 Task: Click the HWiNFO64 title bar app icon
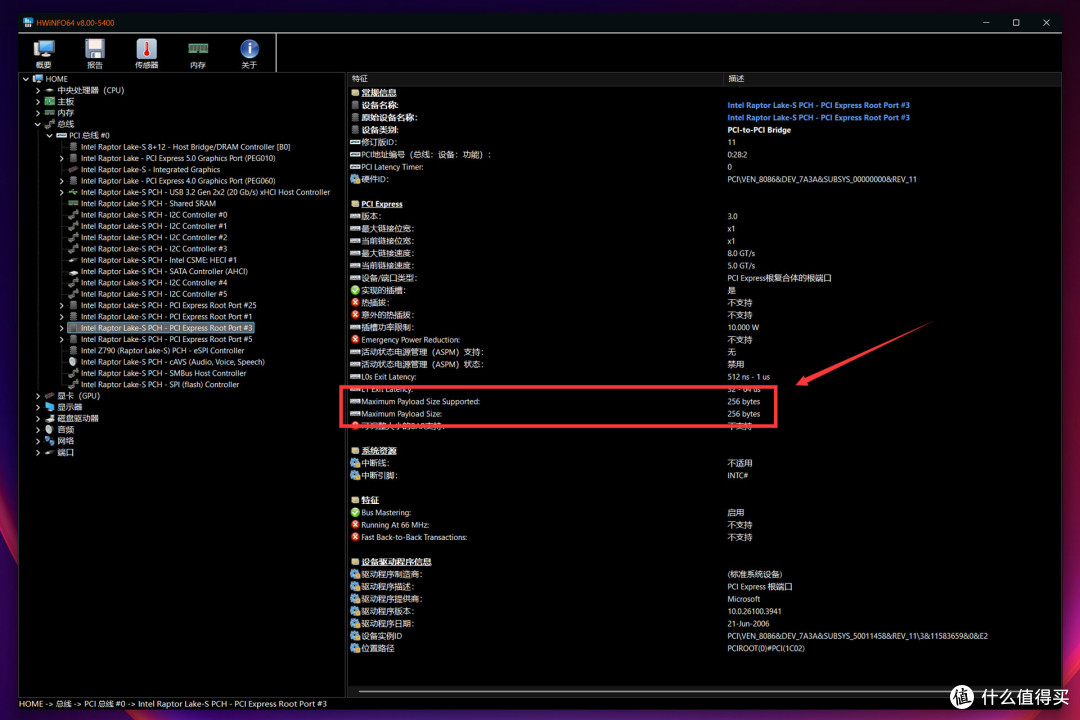tap(28, 23)
